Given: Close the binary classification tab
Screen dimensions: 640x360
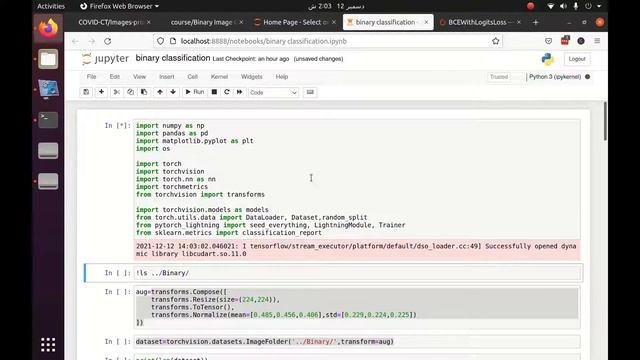Looking at the screenshot, I should [x=426, y=22].
